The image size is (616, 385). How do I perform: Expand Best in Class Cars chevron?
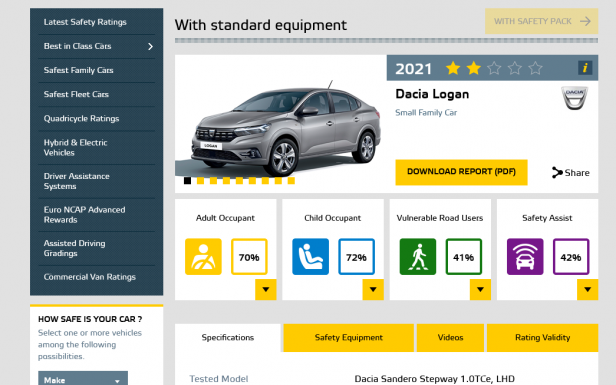pos(150,46)
